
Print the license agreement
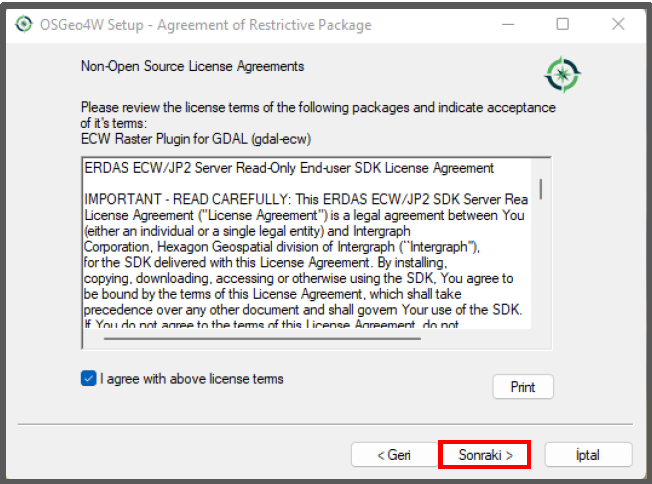click(x=523, y=387)
